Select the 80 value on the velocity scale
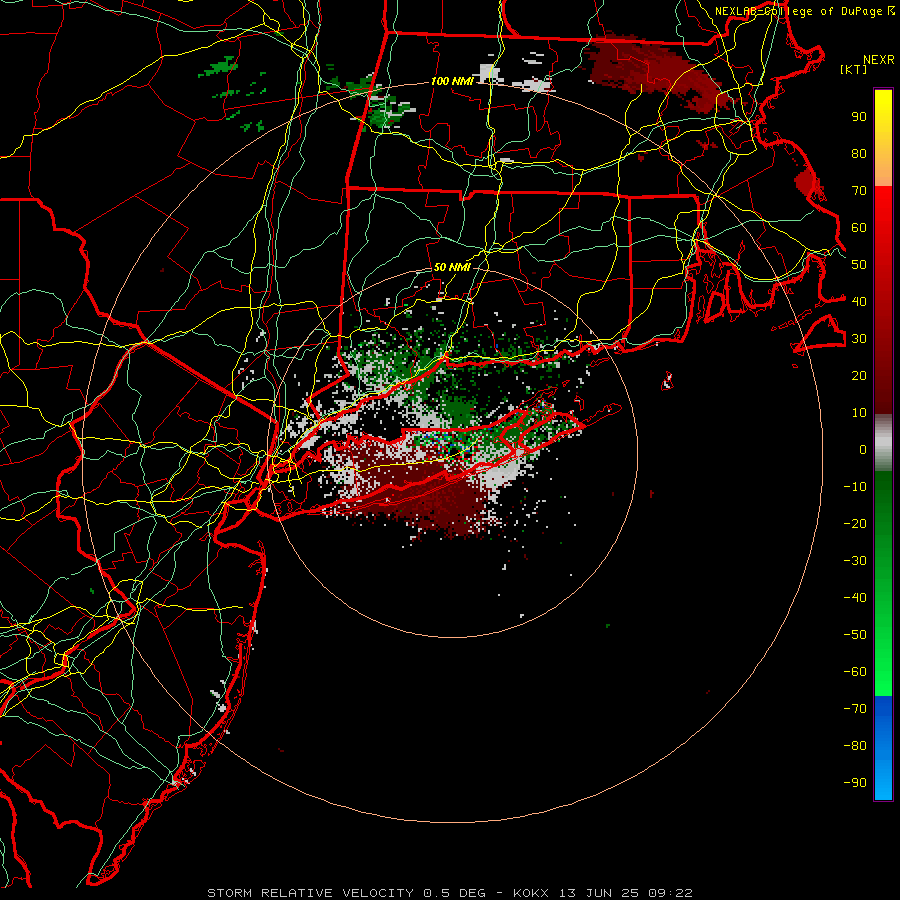Viewport: 900px width, 900px height. [x=859, y=154]
